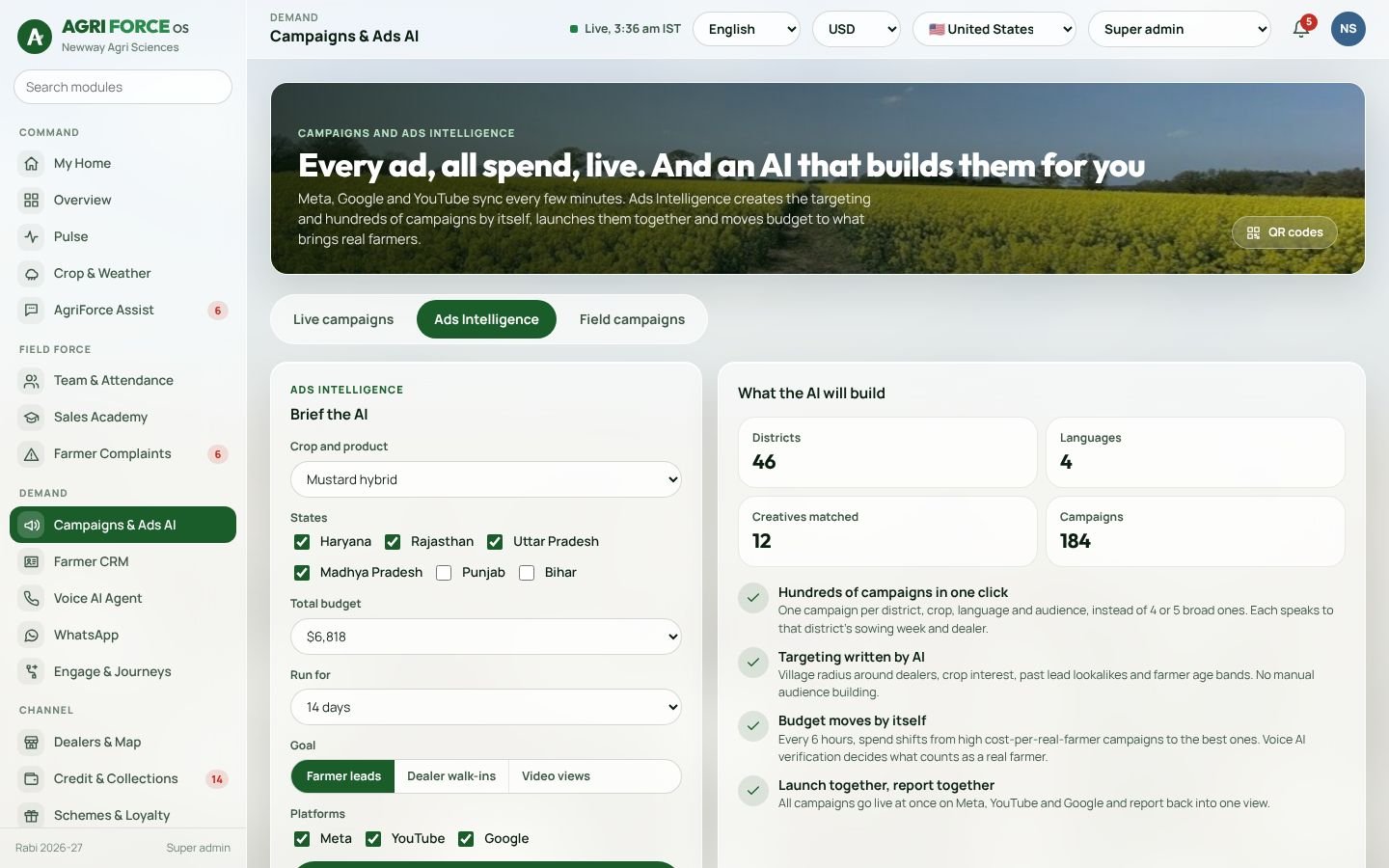Viewport: 1389px width, 868px height.
Task: Click the checkmark beside Budget moves by itself
Action: [x=752, y=726]
